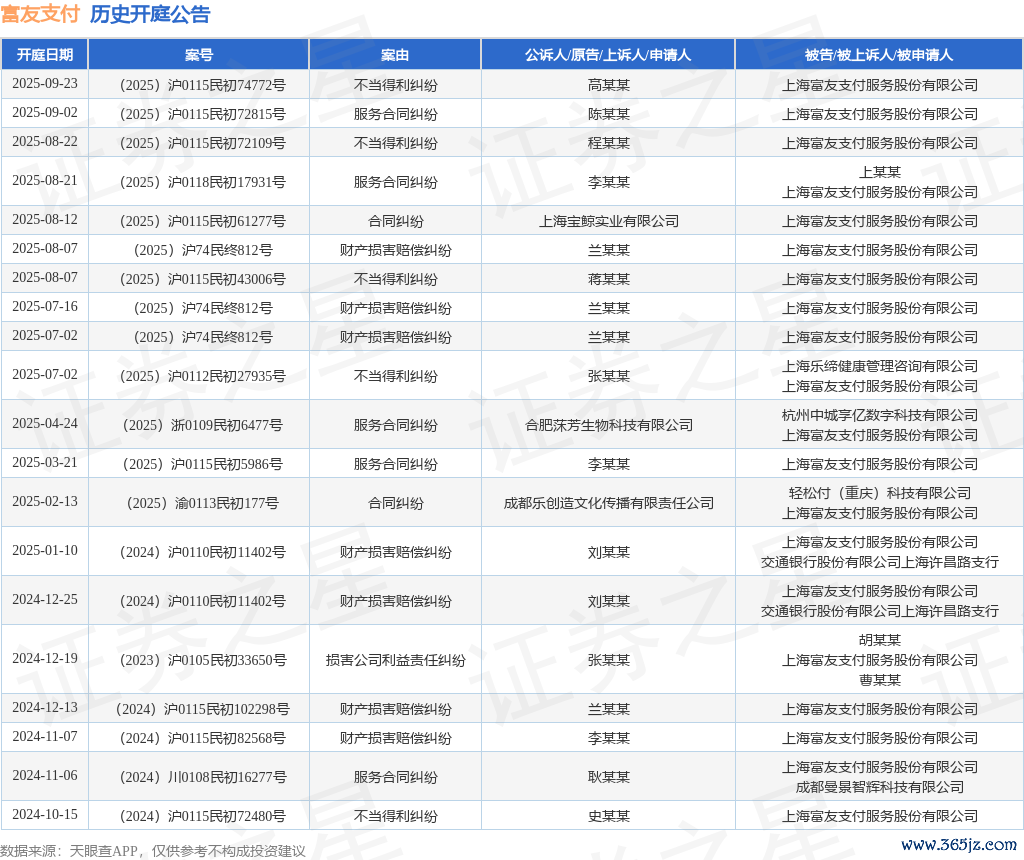Click defendant 上海乐缔健康管理咨询有限公司

coord(879,366)
